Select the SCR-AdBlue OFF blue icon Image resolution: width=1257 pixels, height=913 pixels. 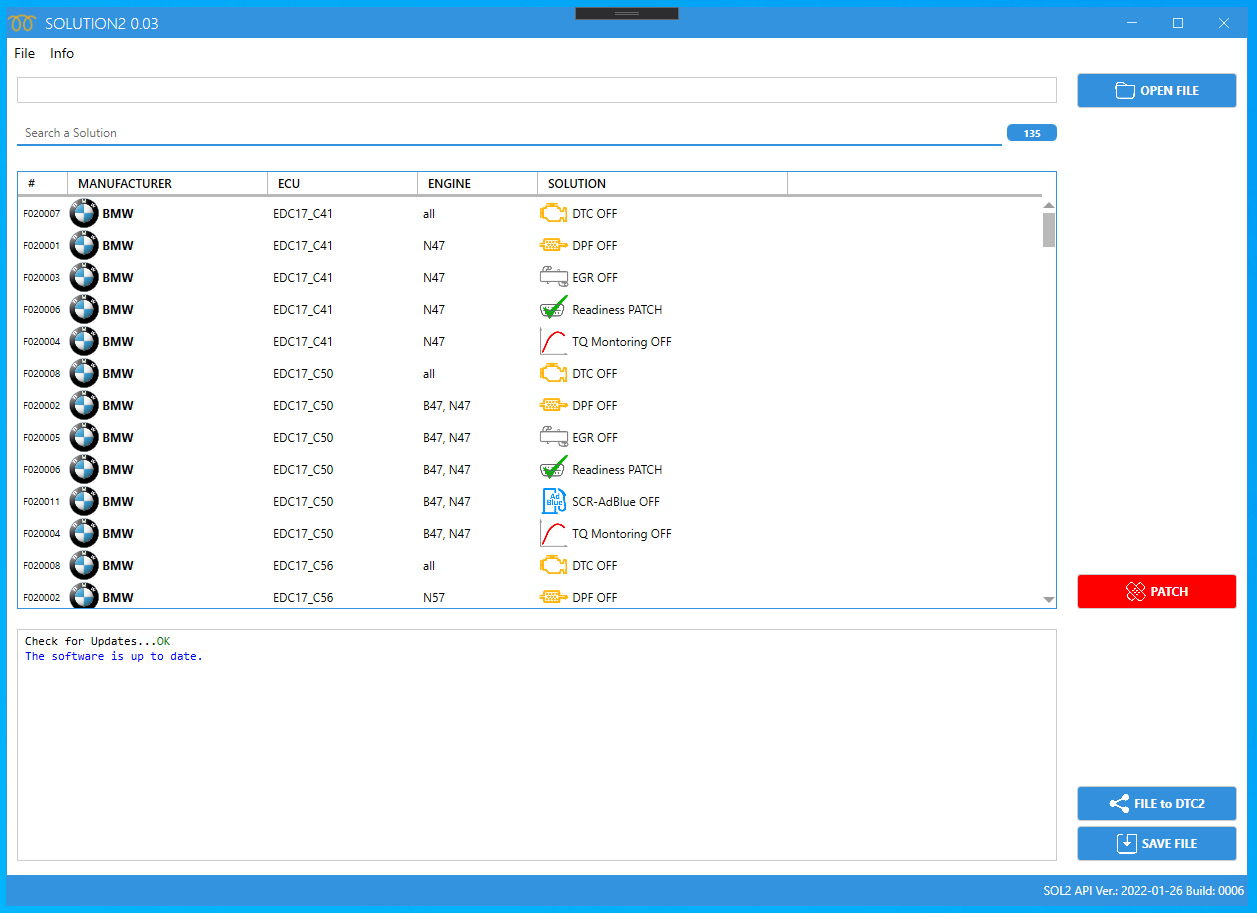(x=553, y=501)
